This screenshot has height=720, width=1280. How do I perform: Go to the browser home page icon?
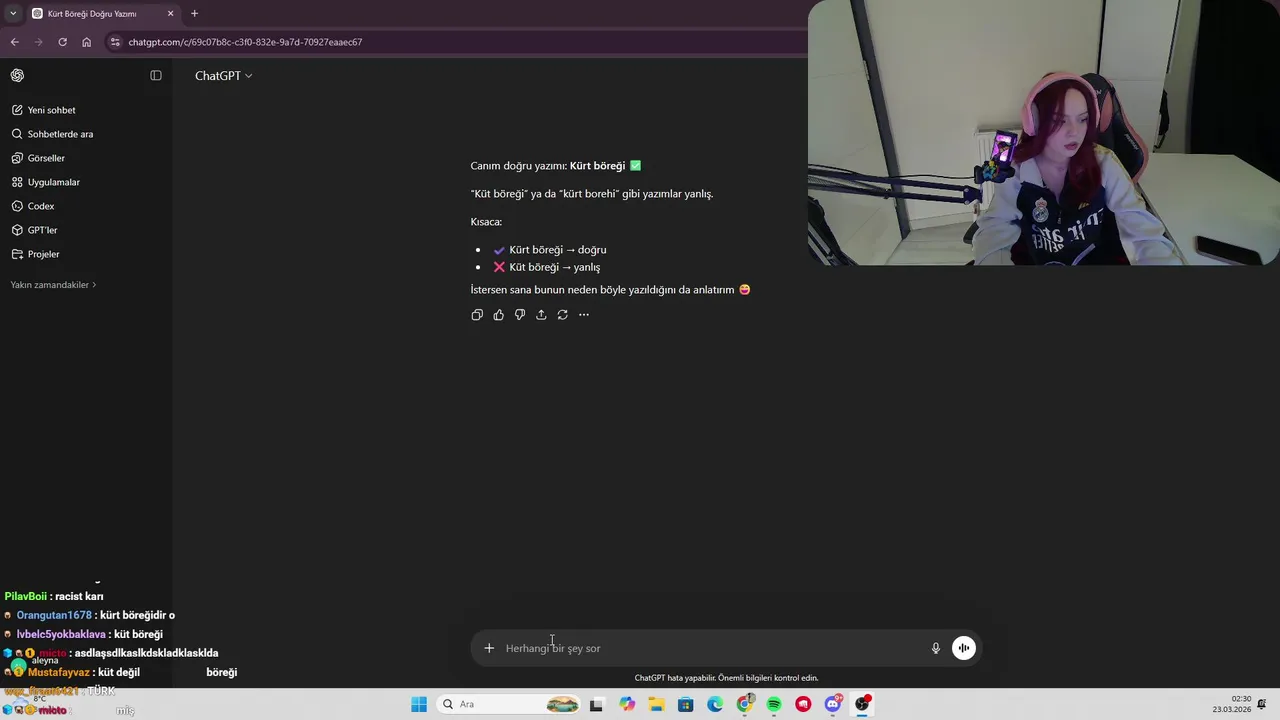(x=87, y=42)
